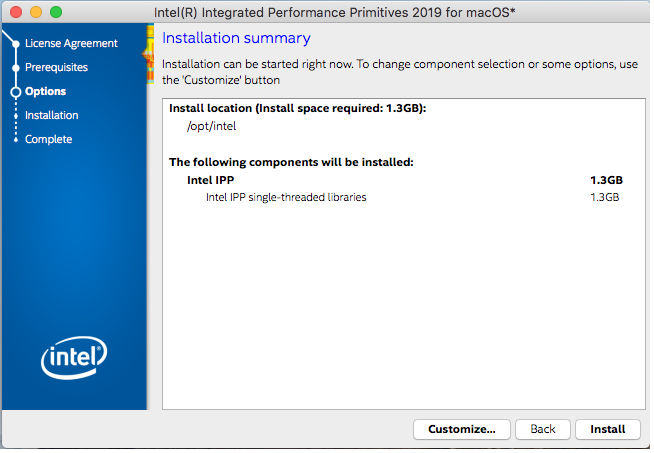Select the Prerequisites step label
The image size is (654, 453).
click(x=56, y=68)
